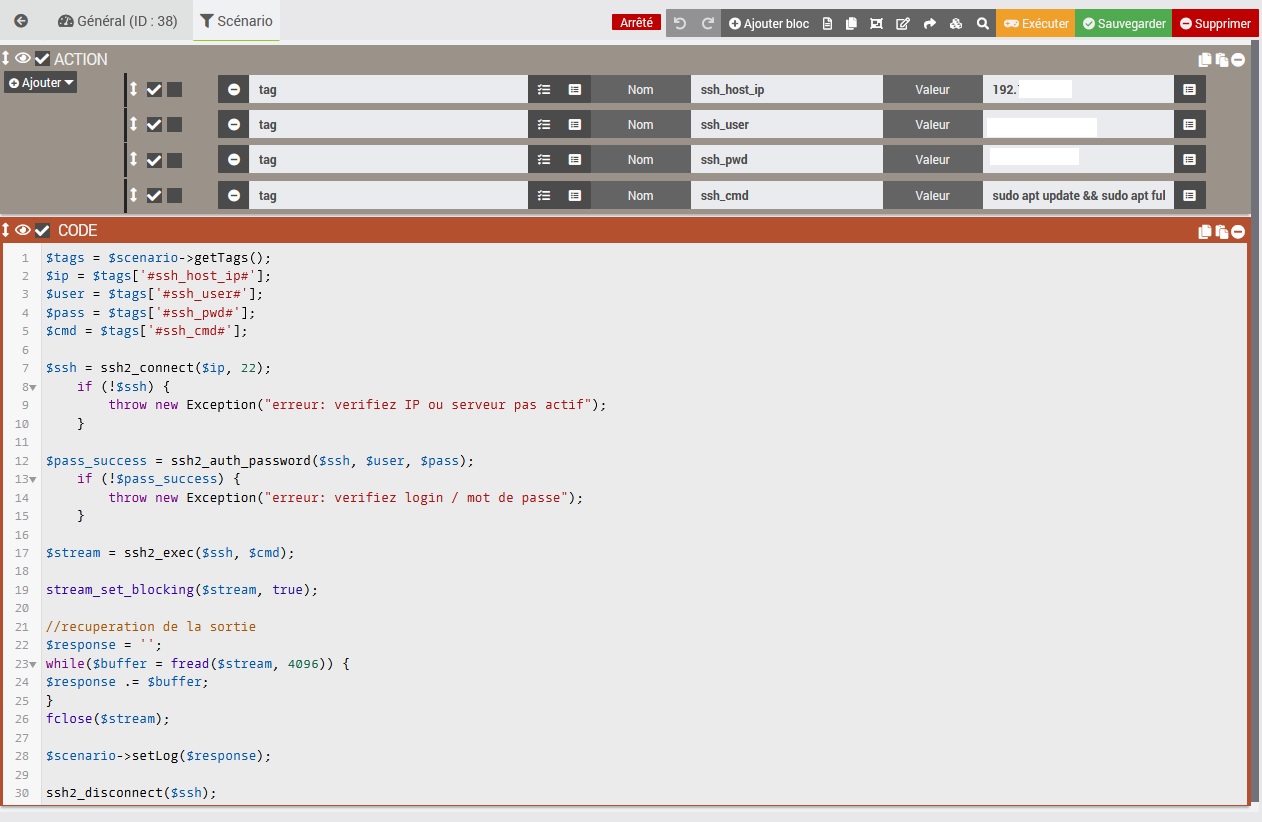The width and height of the screenshot is (1262, 822).
Task: Select the Scénario tab
Action: point(236,21)
